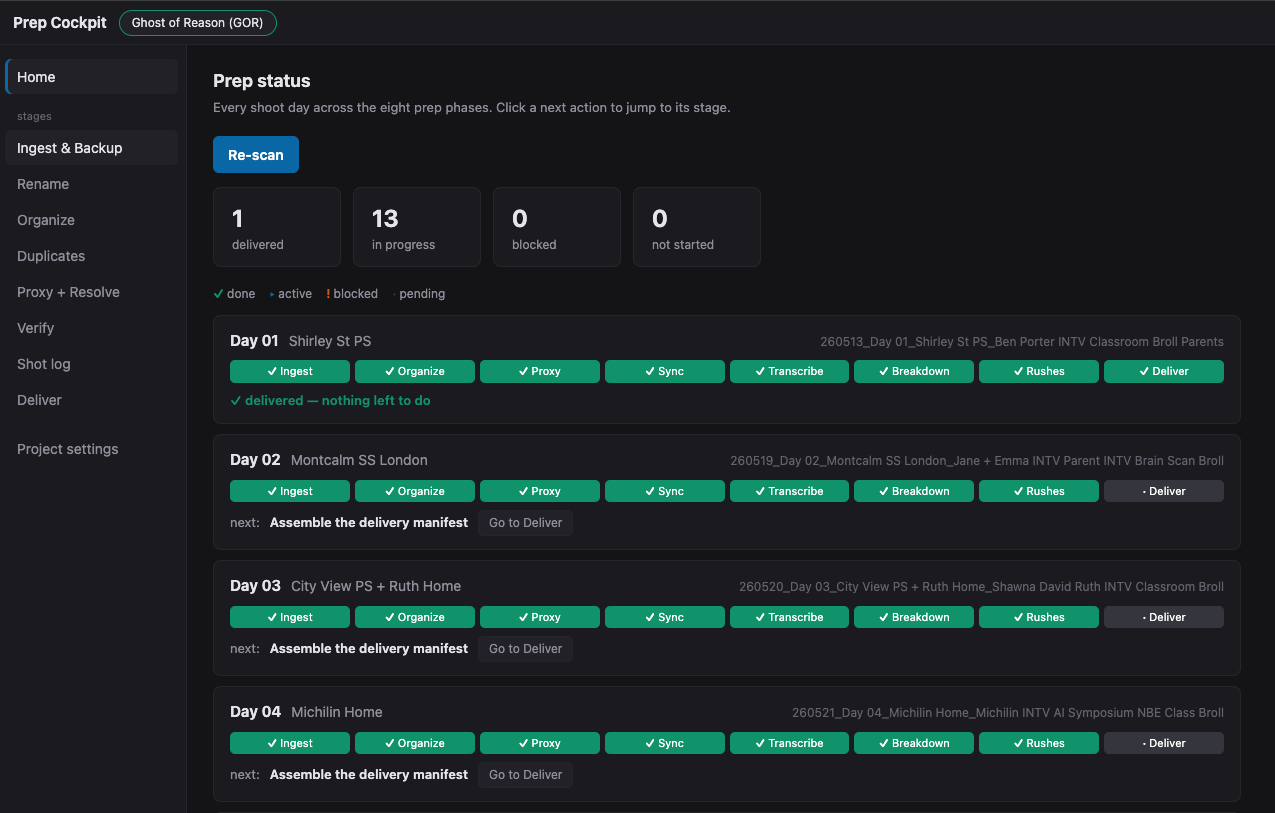
Task: Click the delivered count card
Action: (277, 227)
